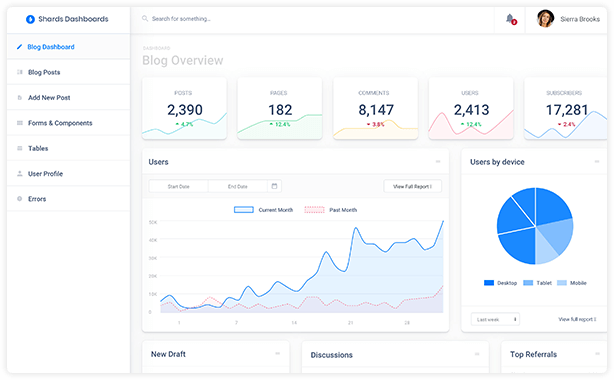Click the View Full Report button

click(x=412, y=186)
